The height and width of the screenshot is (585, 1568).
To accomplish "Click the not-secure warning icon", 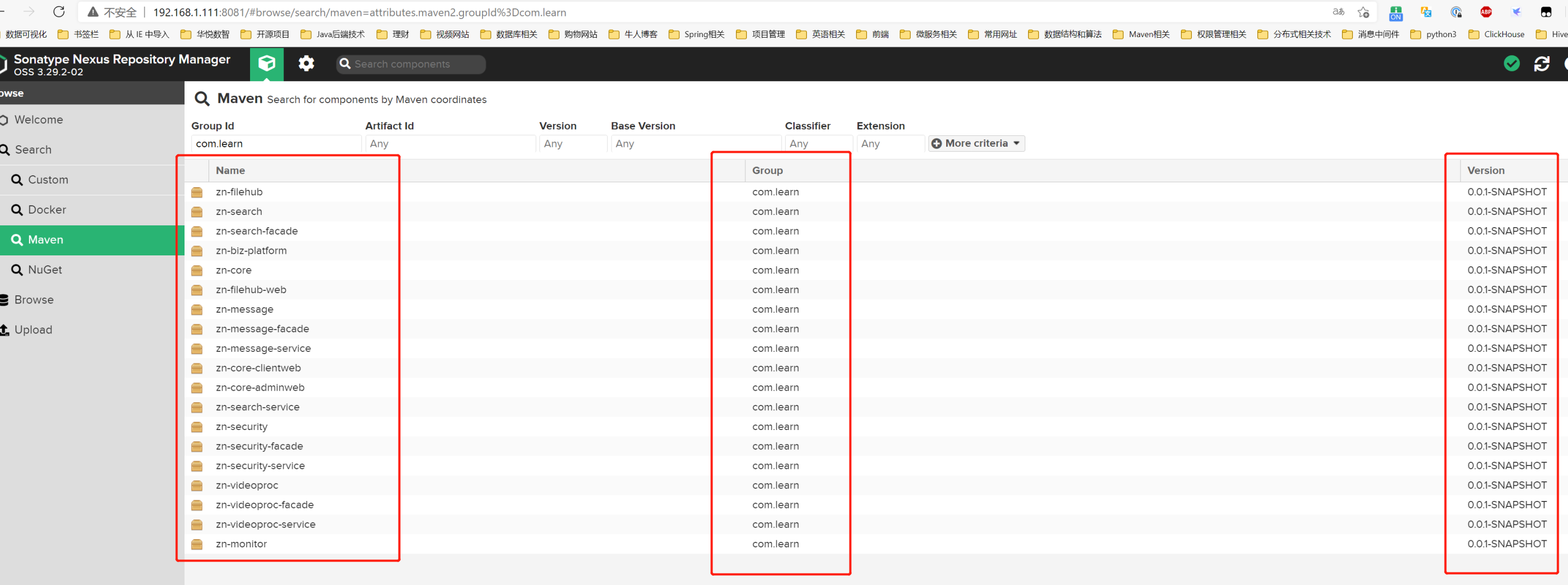I will click(x=92, y=12).
